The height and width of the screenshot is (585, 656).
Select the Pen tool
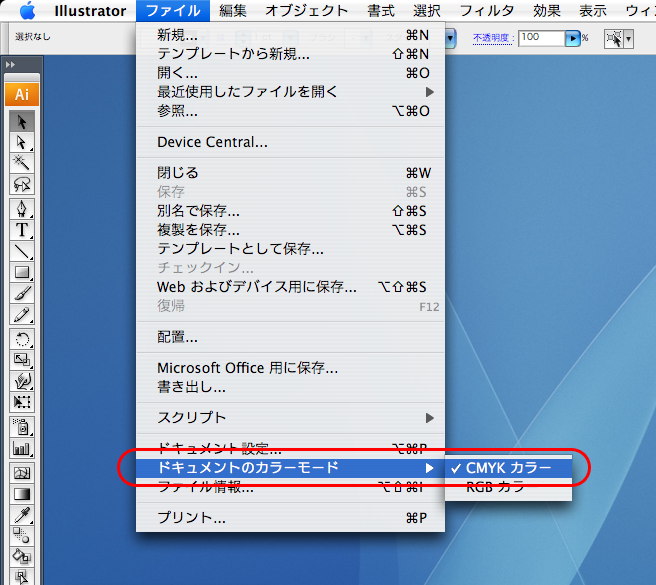22,209
